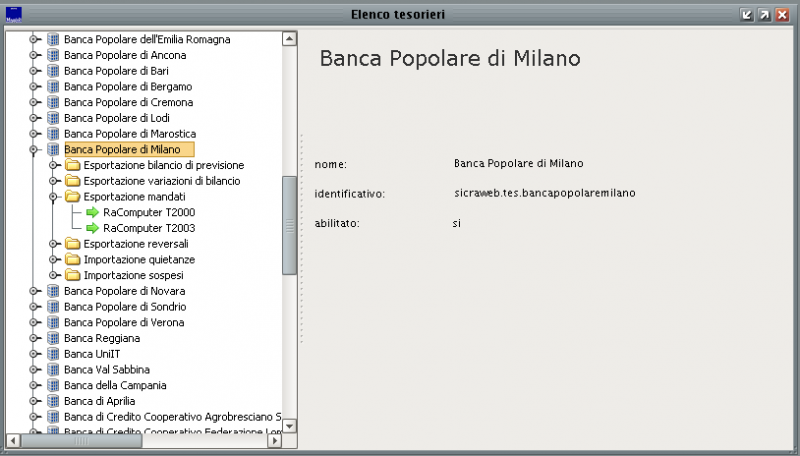Select Banca Val Sabbina in the list
Screen dimensions: 800x456
(109, 370)
